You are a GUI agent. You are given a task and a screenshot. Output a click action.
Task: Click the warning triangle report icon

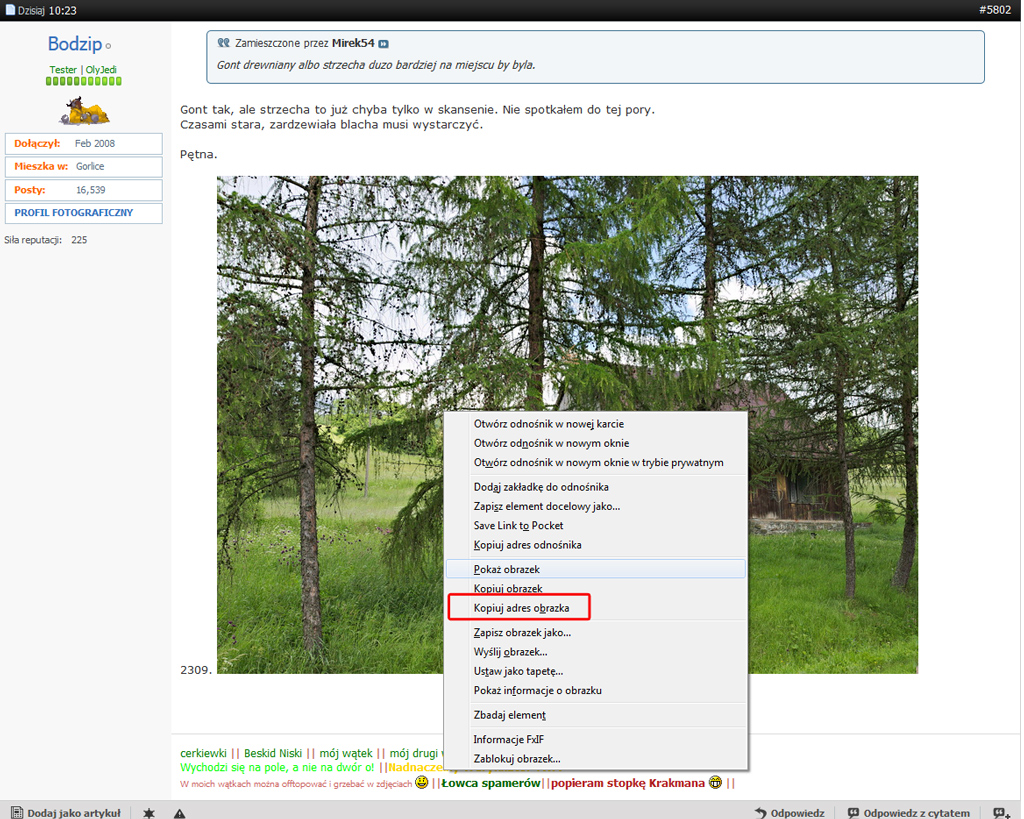click(x=180, y=813)
